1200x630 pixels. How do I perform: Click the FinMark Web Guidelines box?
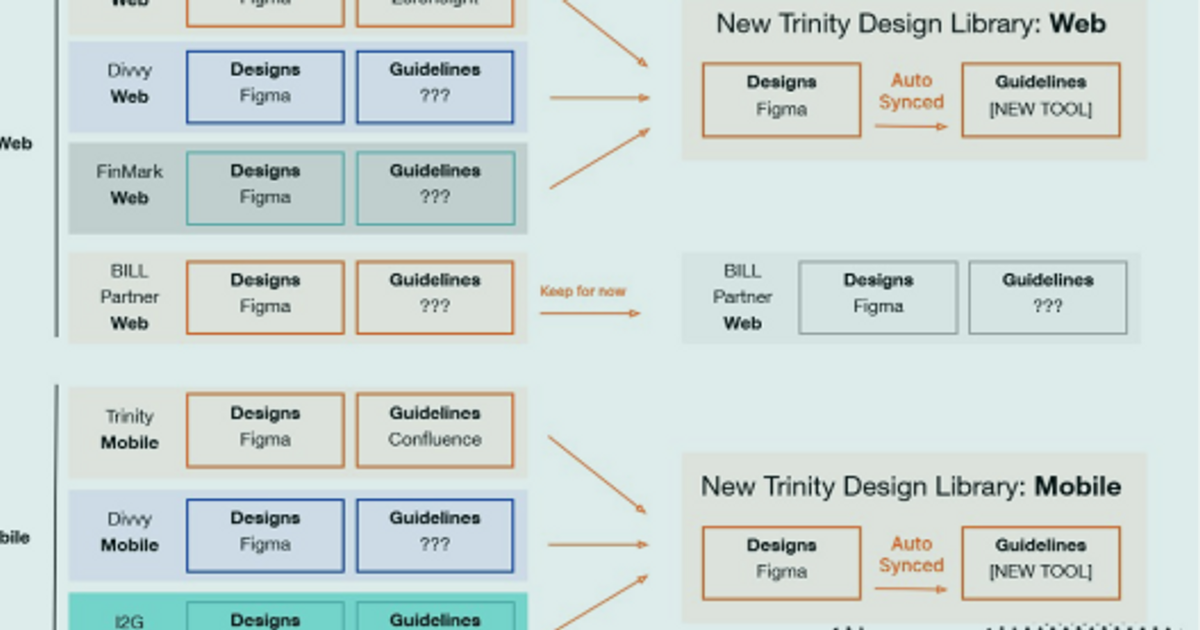click(435, 187)
